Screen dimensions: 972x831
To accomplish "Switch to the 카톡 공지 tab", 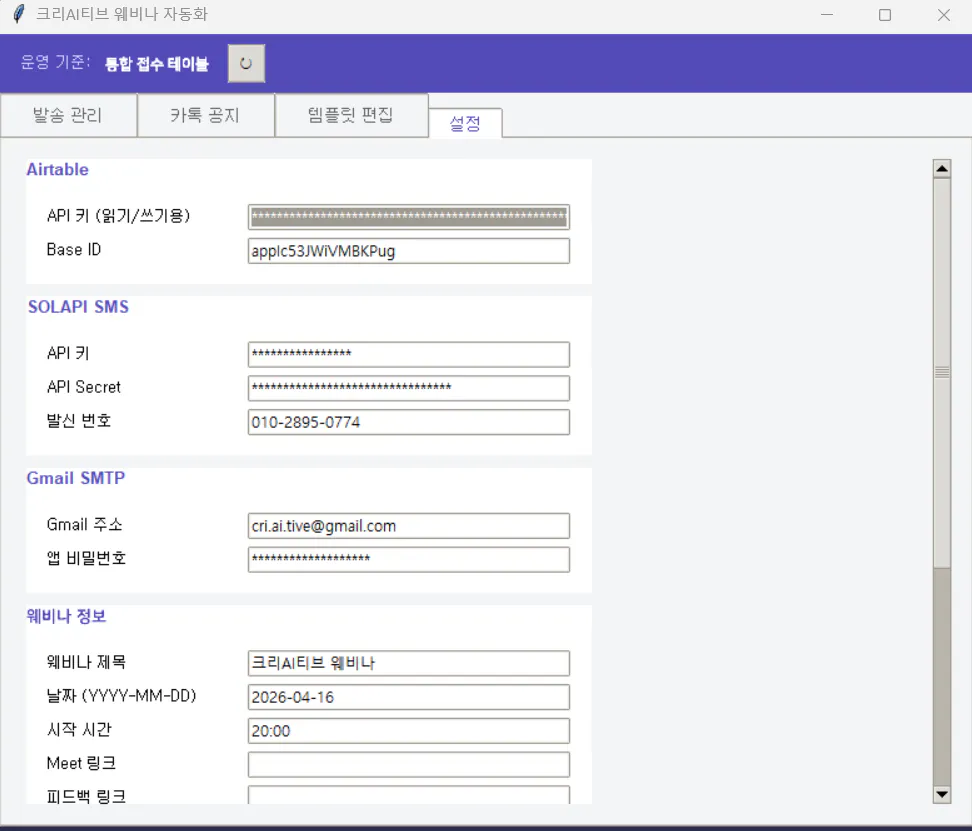I will pos(206,115).
